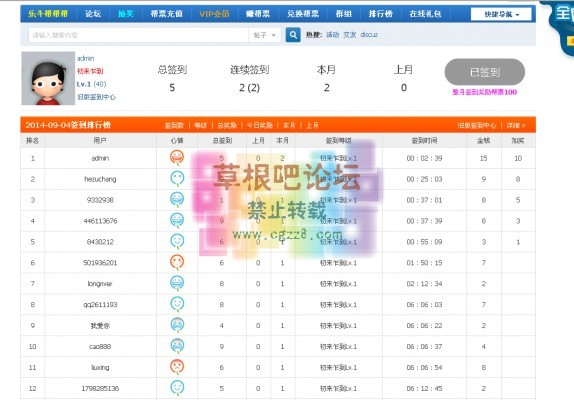574x400 pixels.
Task: Click username admin in the ranking table
Action: (100, 158)
